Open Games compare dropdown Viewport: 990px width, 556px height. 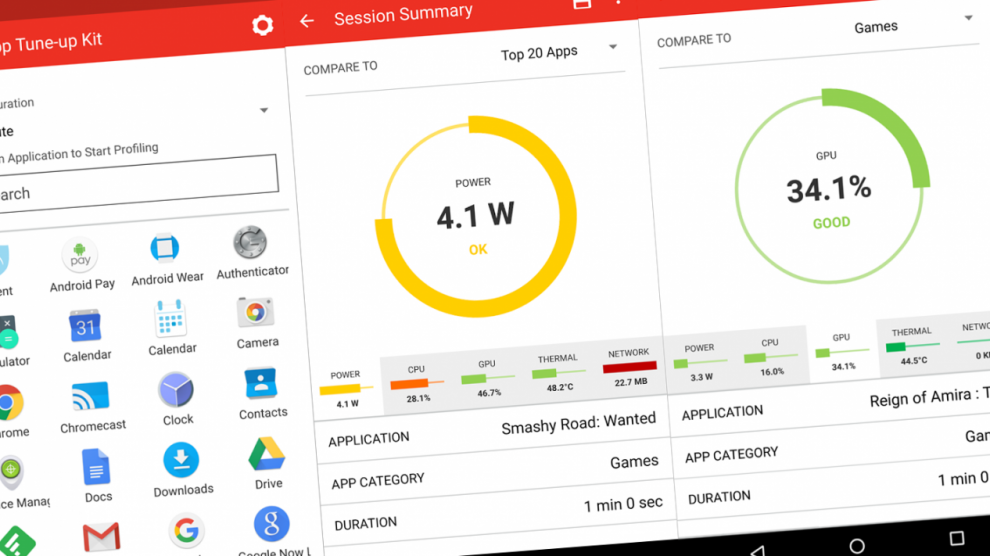(x=912, y=24)
